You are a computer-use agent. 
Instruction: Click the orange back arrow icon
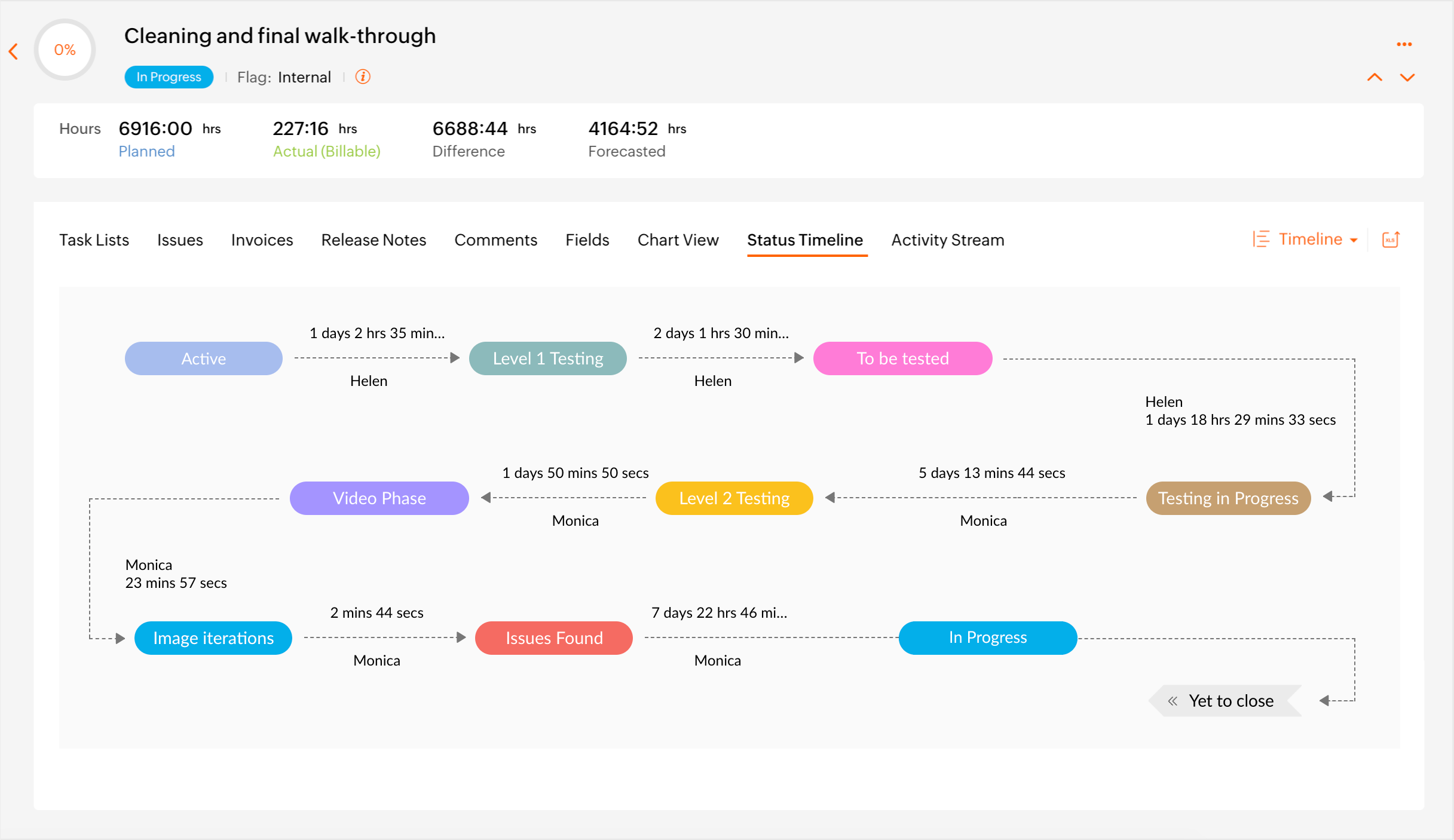point(14,51)
